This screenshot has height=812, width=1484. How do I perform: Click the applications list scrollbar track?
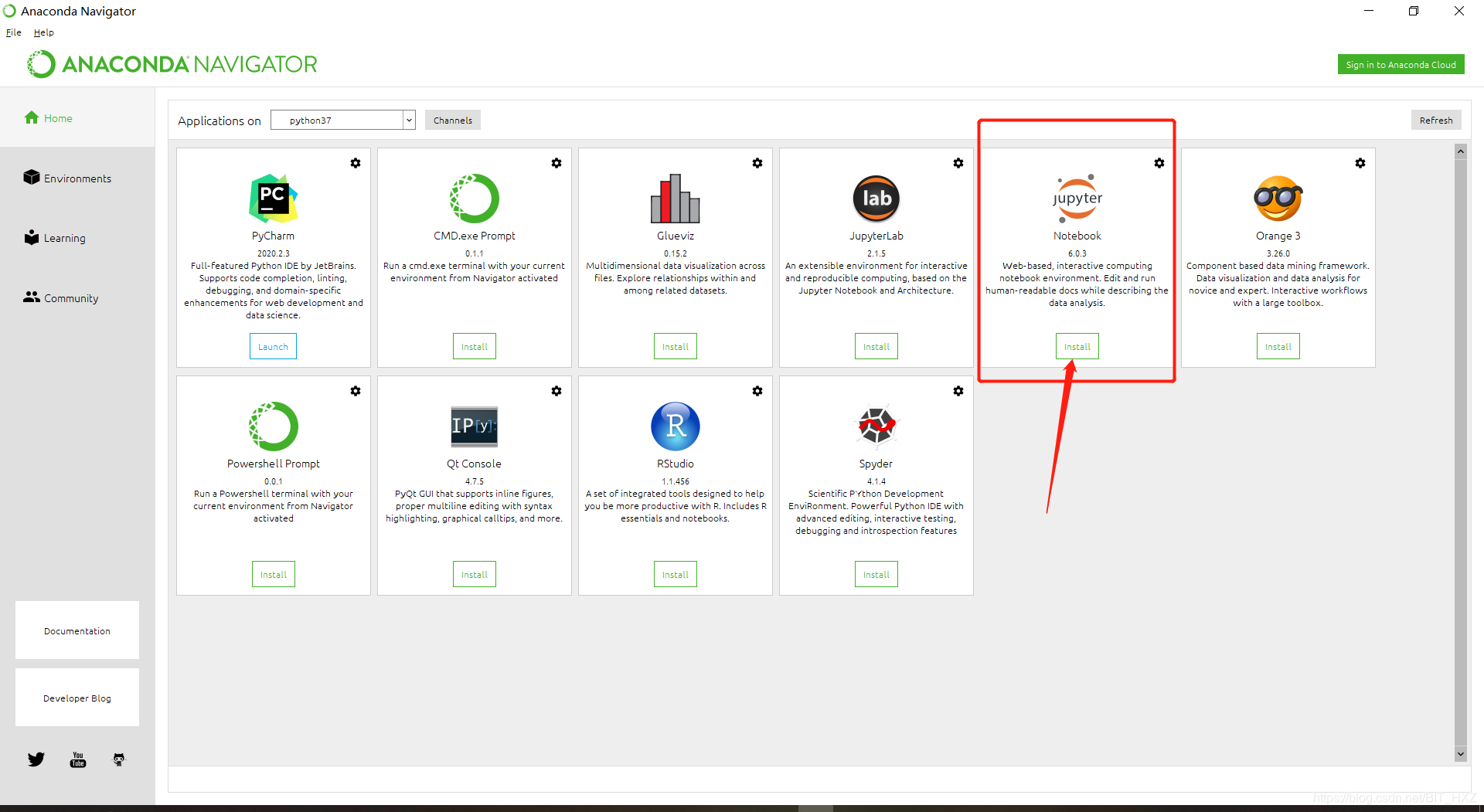1460,453
